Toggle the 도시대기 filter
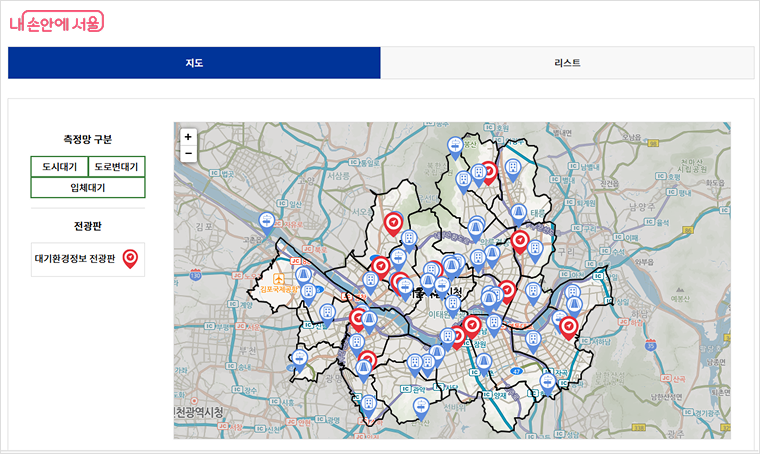 tap(59, 167)
